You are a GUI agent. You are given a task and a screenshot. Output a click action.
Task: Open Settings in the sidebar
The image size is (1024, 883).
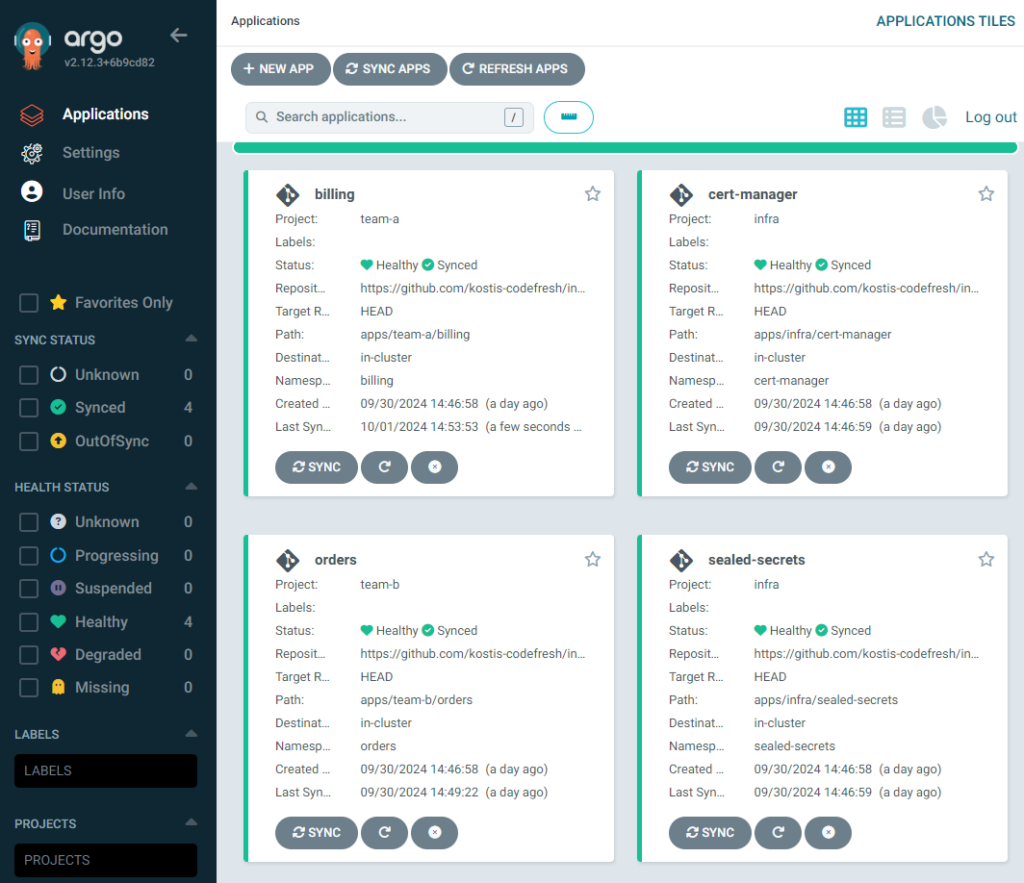click(x=91, y=153)
